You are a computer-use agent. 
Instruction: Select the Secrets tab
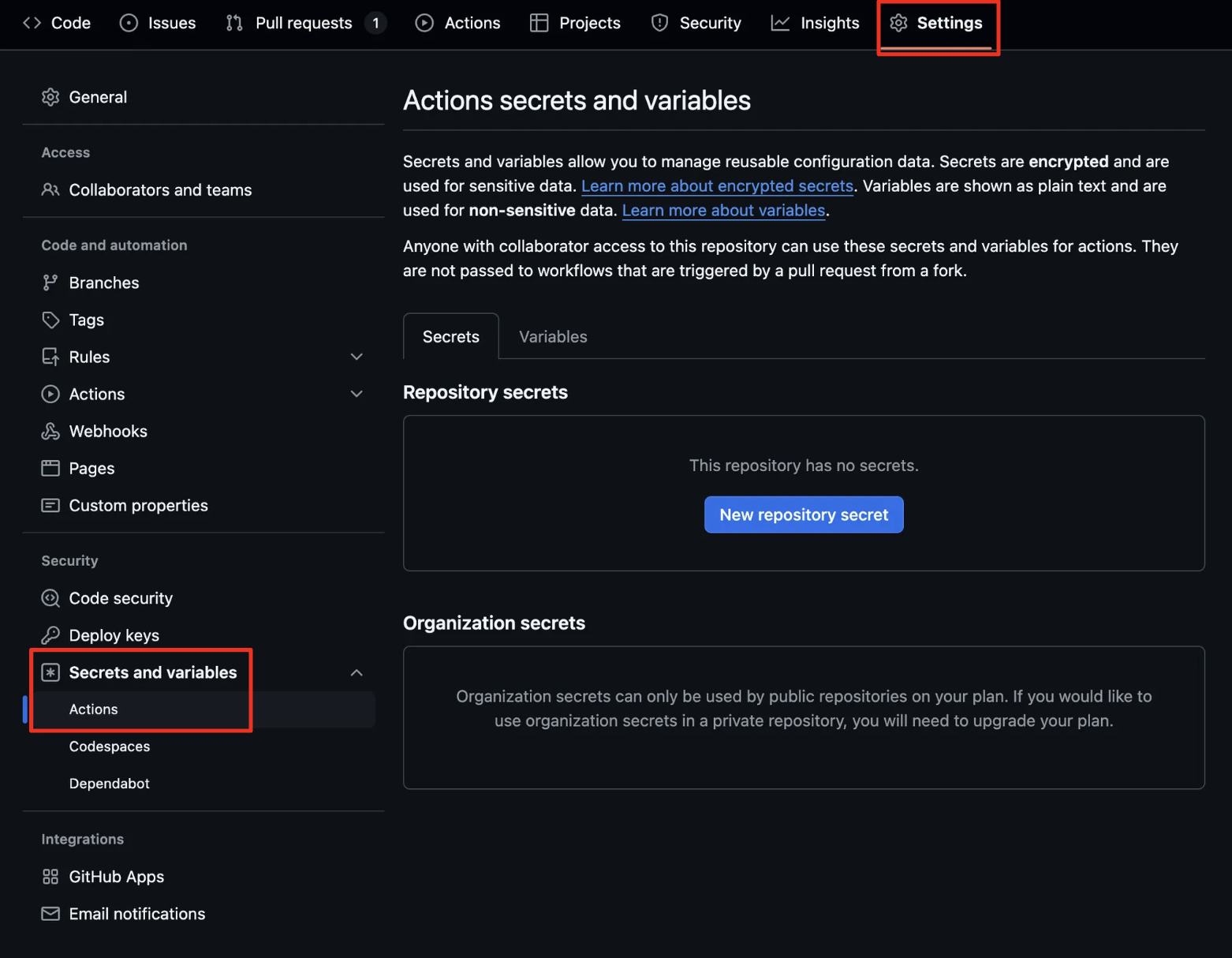(451, 337)
